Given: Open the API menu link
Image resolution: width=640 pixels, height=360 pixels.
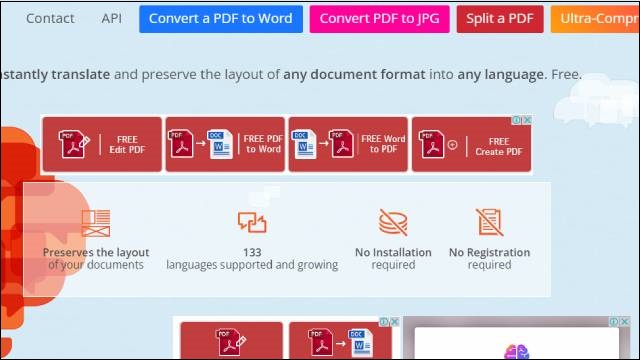Looking at the screenshot, I should point(111,18).
